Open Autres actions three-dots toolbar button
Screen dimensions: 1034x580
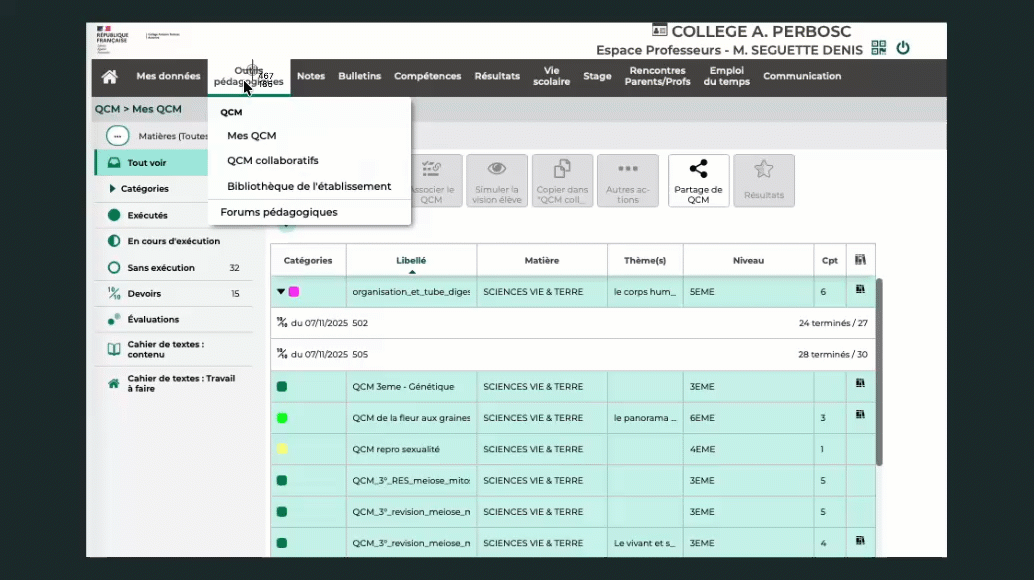tap(627, 181)
